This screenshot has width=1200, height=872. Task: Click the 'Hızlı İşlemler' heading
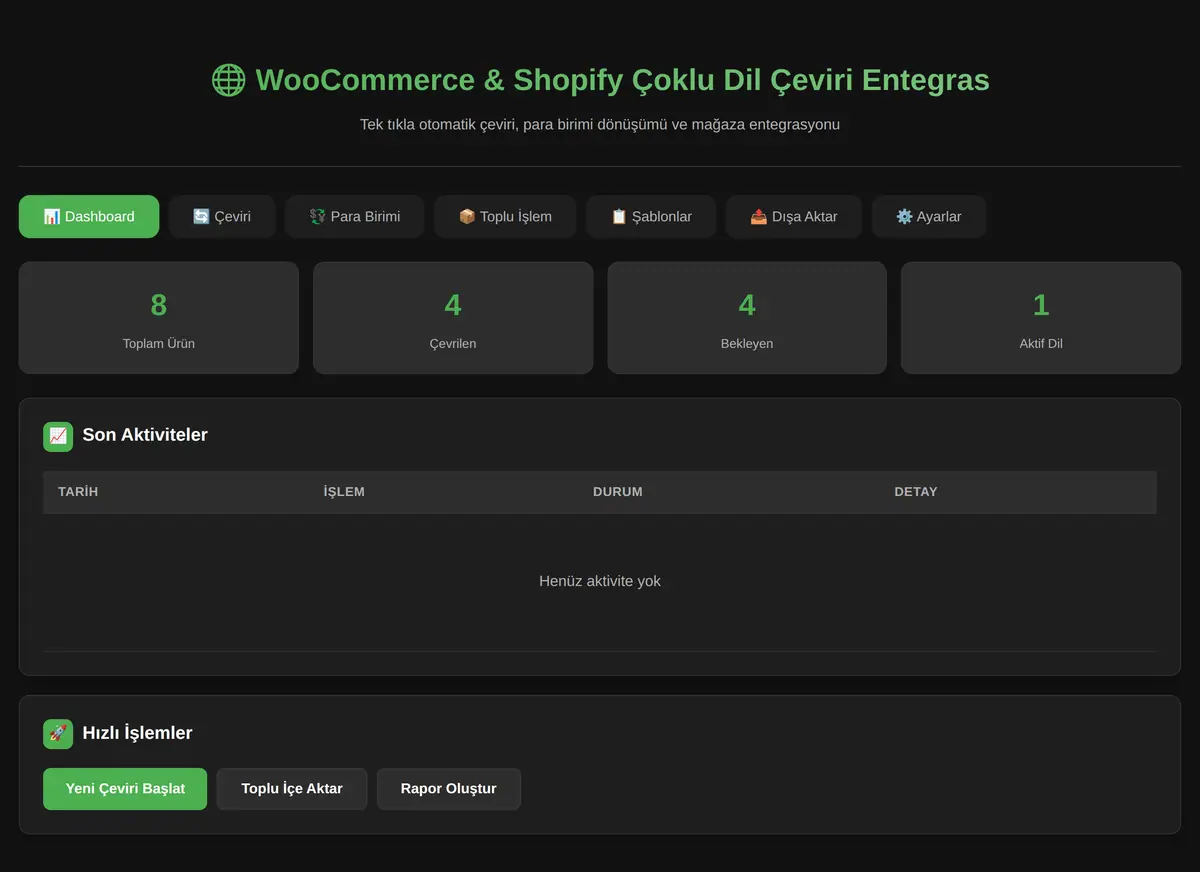point(137,733)
